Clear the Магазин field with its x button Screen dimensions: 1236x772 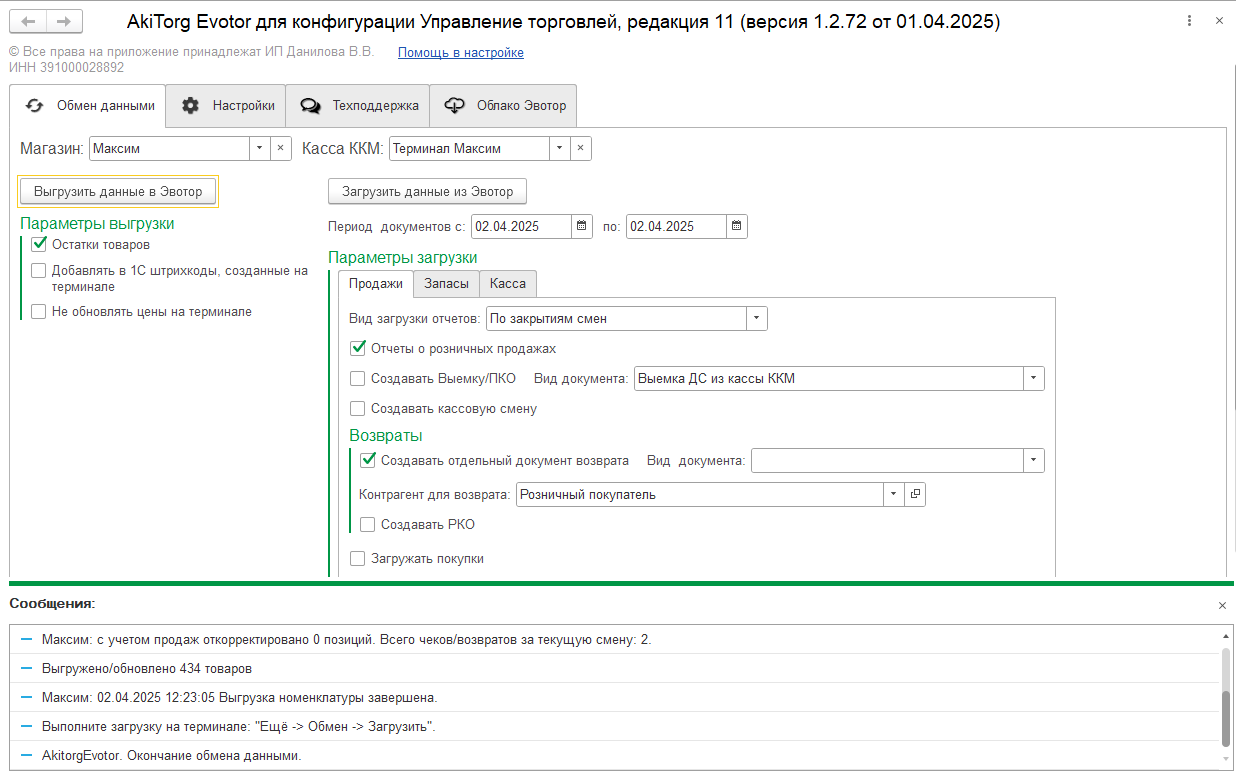[281, 148]
